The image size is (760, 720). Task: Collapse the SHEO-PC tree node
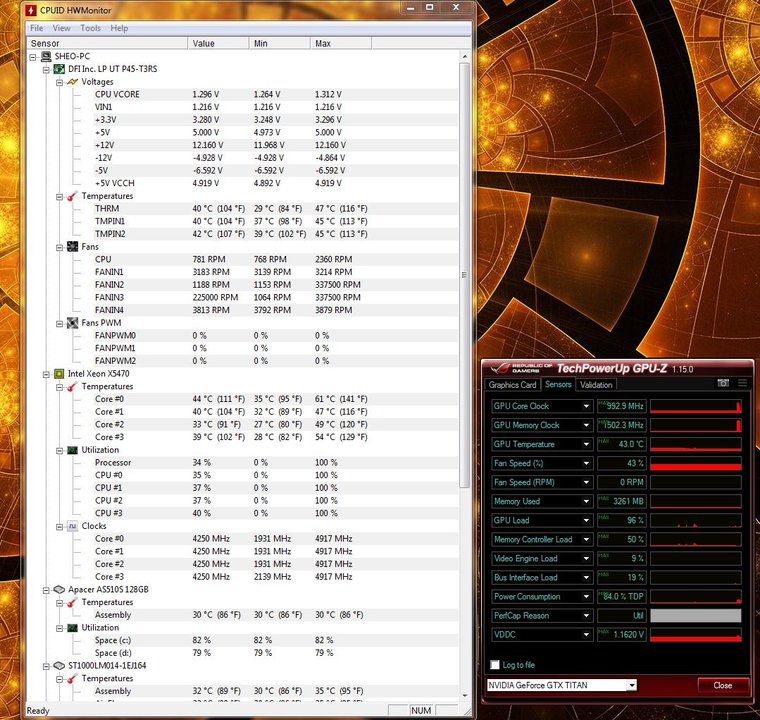pyautogui.click(x=33, y=57)
